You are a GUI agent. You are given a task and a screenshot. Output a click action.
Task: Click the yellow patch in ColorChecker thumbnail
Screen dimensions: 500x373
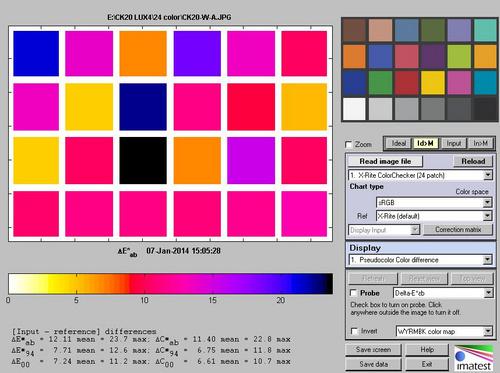tap(433, 83)
